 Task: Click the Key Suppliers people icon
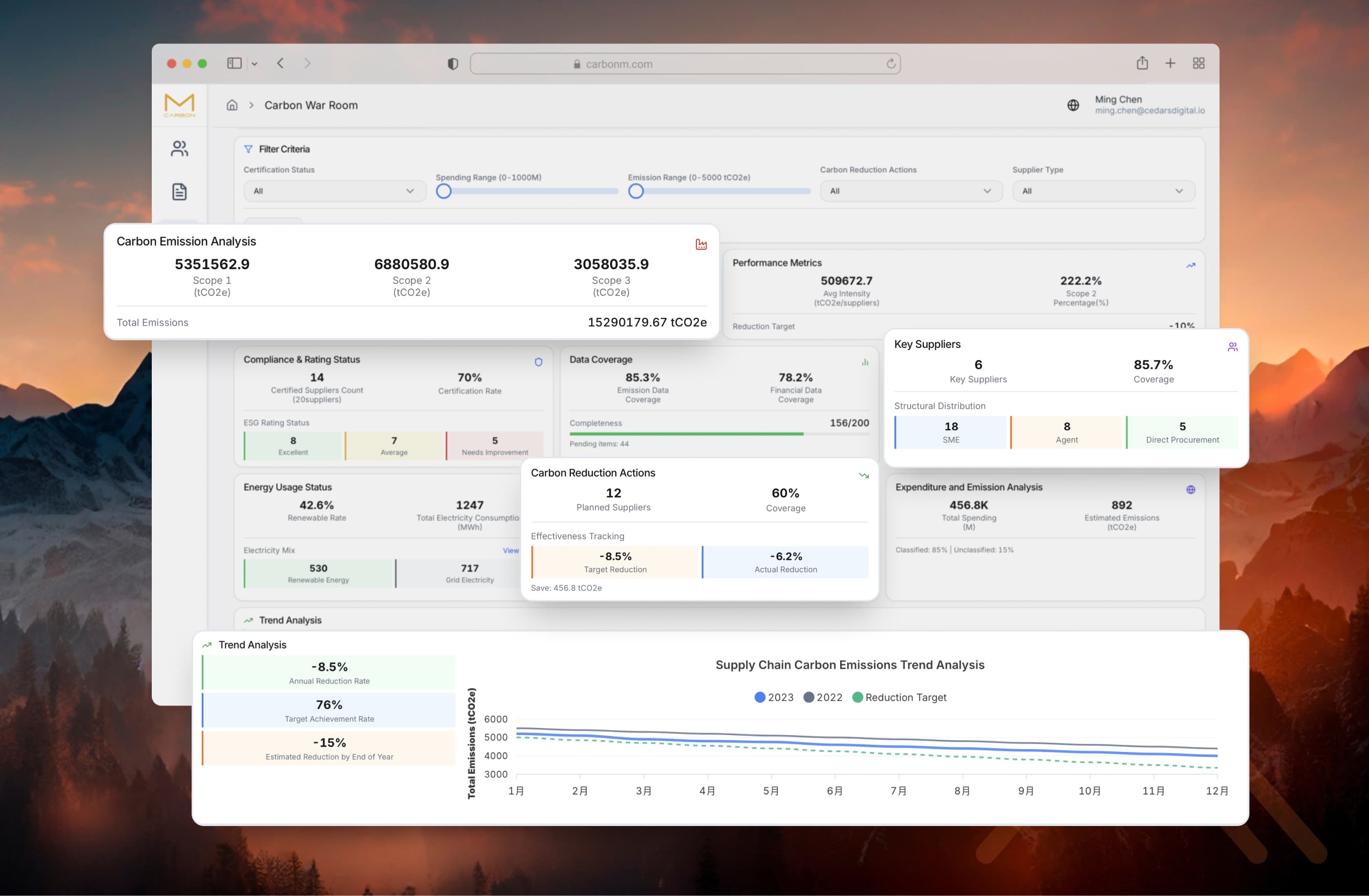pyautogui.click(x=1232, y=347)
